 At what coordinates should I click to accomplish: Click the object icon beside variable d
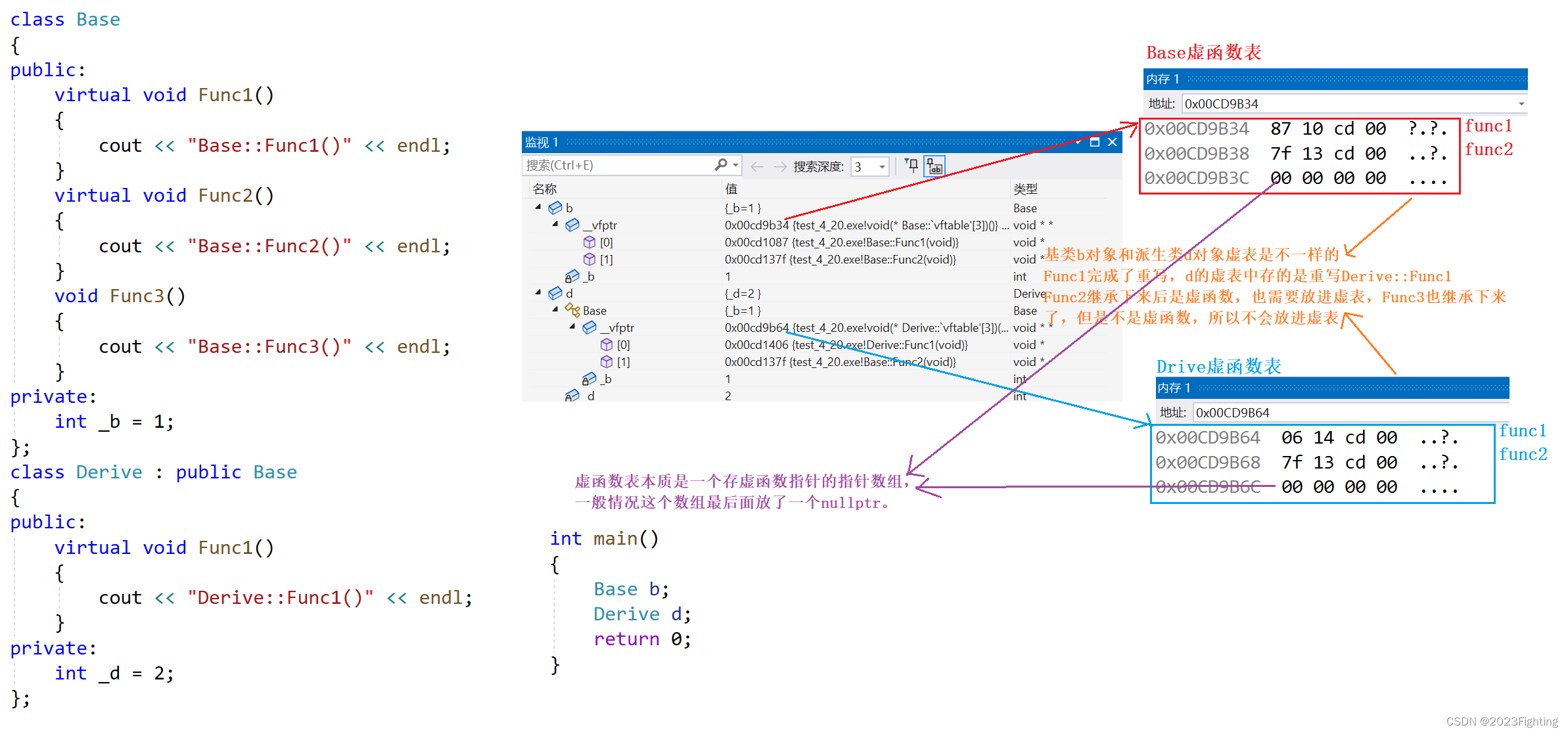click(555, 293)
